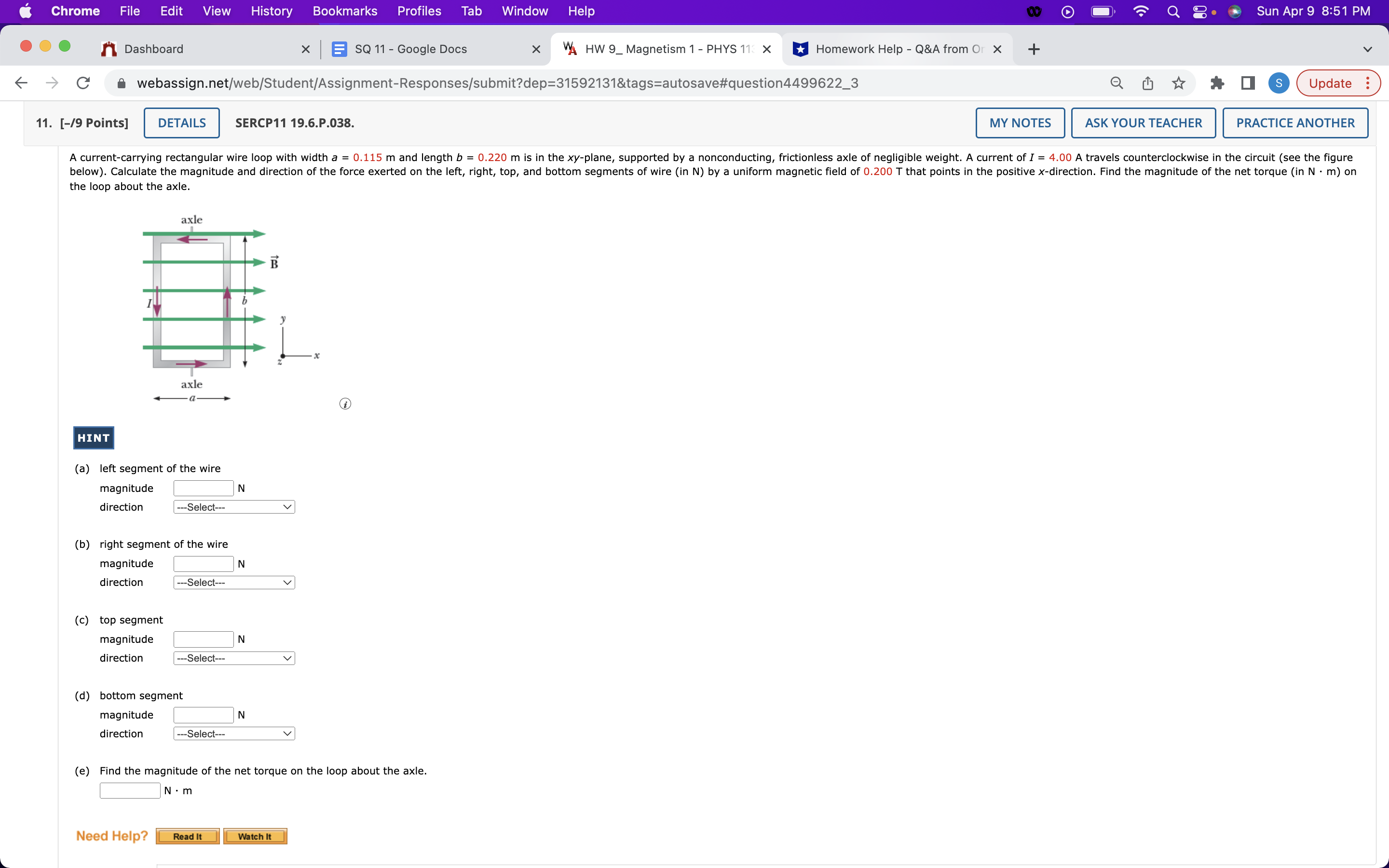1389x868 pixels.
Task: Expand the tab search chevron at top right
Action: coord(1368,49)
